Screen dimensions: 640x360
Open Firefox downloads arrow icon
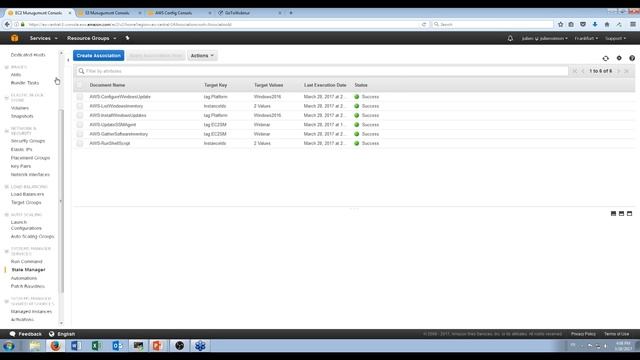coord(595,24)
